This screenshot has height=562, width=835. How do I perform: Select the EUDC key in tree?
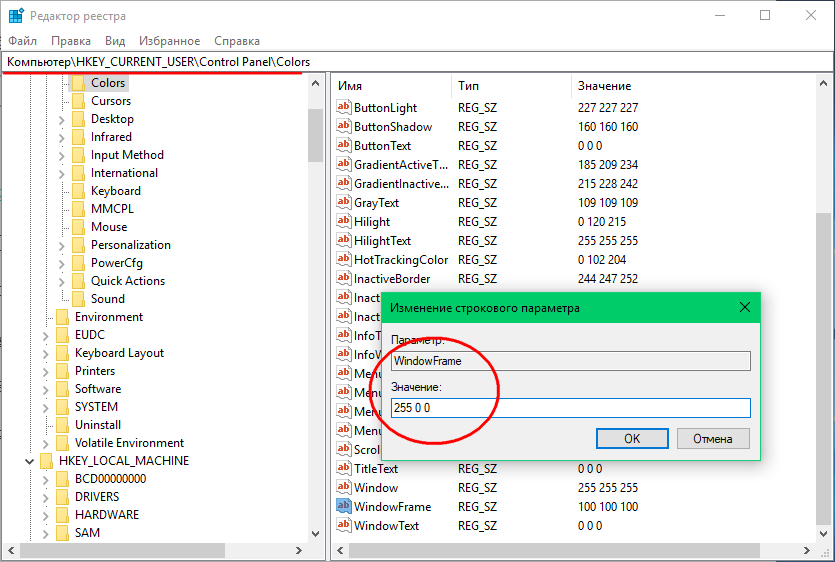[x=89, y=335]
